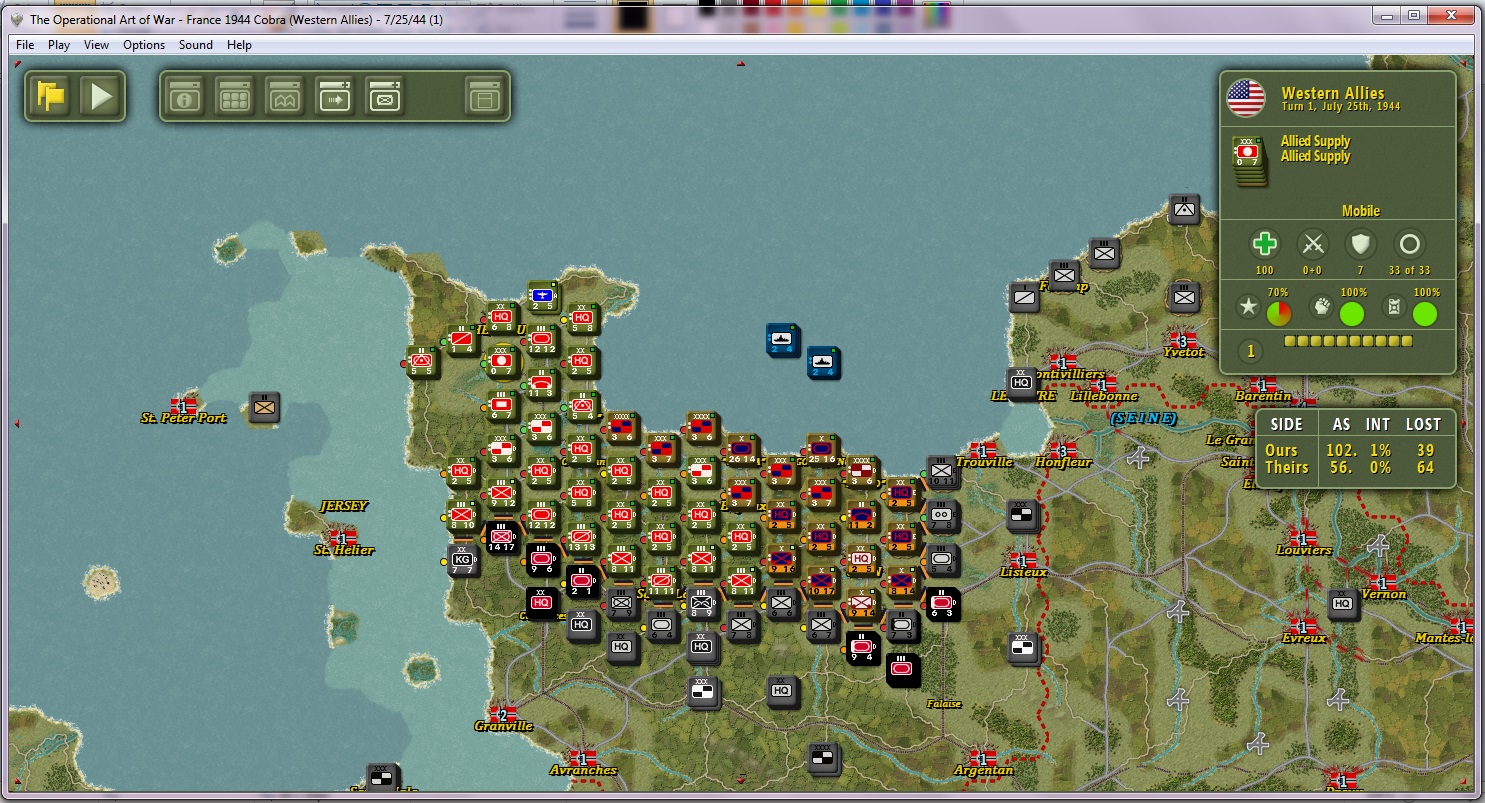The image size is (1485, 803).
Task: Open the File menu
Action: (x=25, y=45)
